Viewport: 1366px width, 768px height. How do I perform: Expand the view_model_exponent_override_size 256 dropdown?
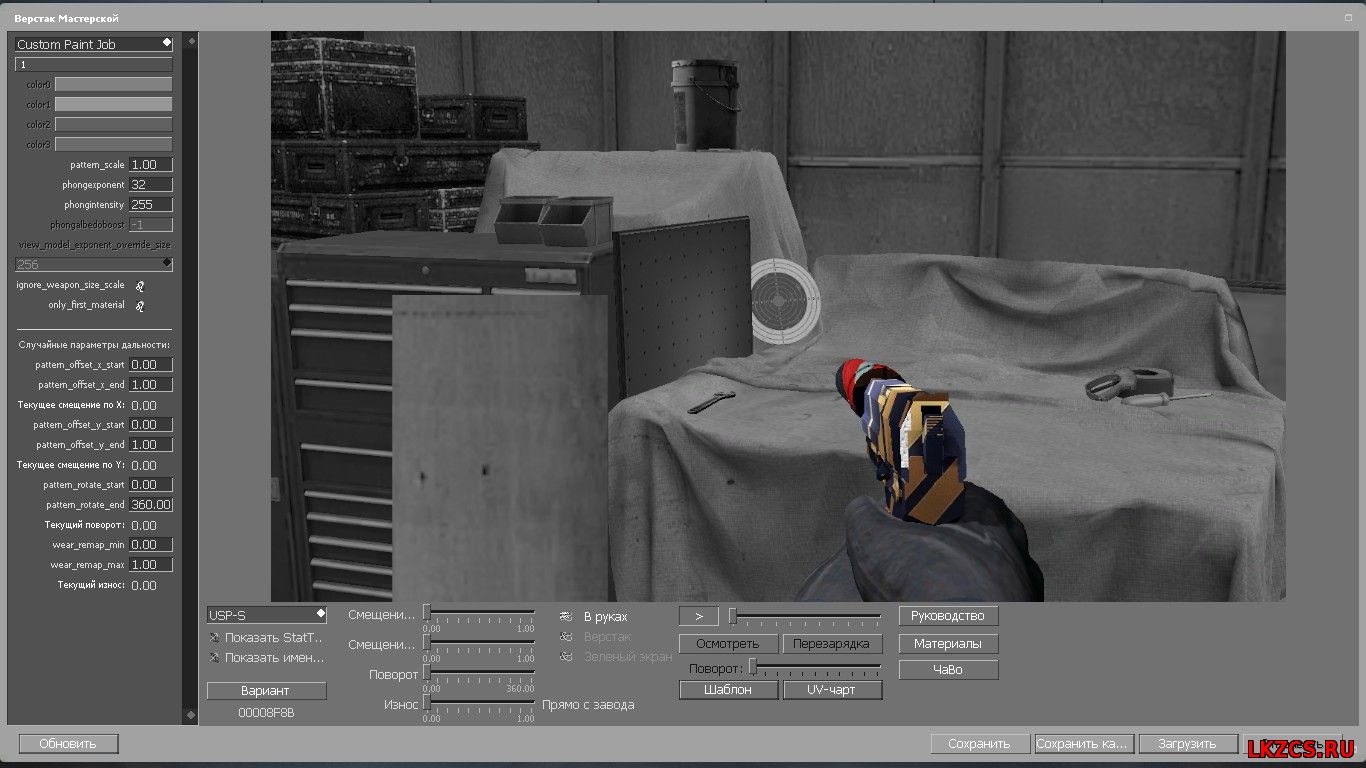94,264
